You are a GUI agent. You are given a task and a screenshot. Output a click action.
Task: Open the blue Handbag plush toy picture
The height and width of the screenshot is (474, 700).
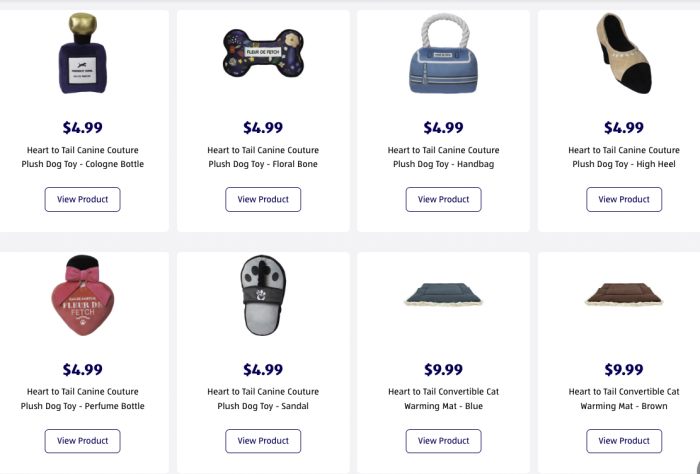click(x=443, y=54)
